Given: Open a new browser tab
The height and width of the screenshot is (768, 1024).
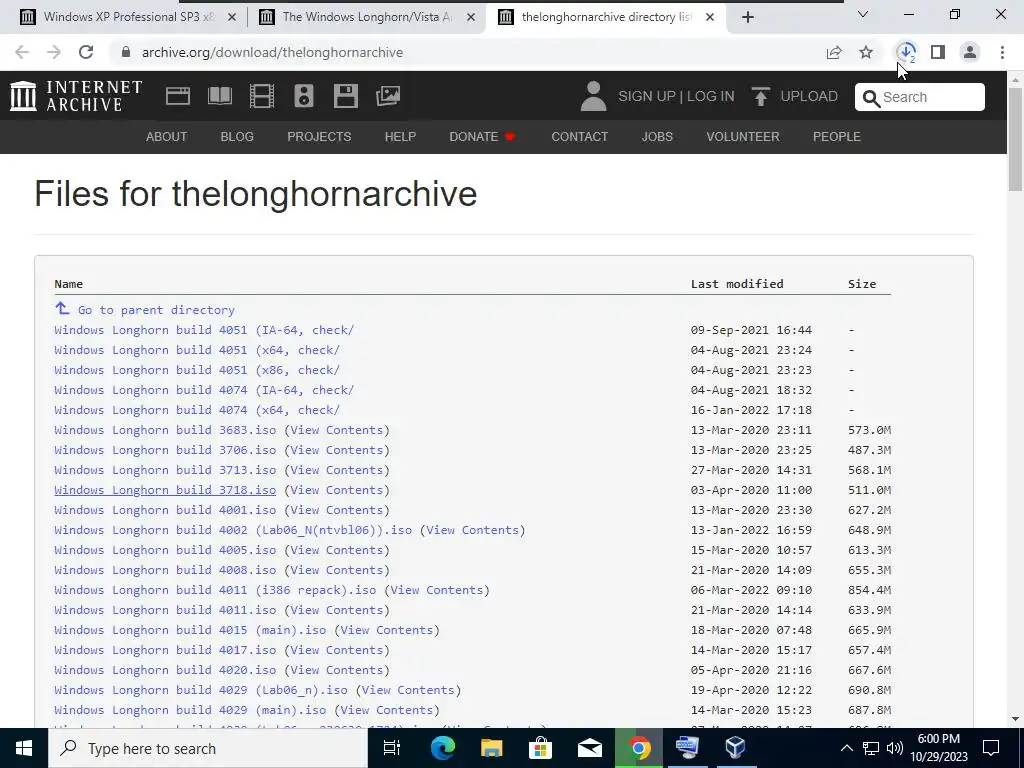Looking at the screenshot, I should (x=748, y=17).
